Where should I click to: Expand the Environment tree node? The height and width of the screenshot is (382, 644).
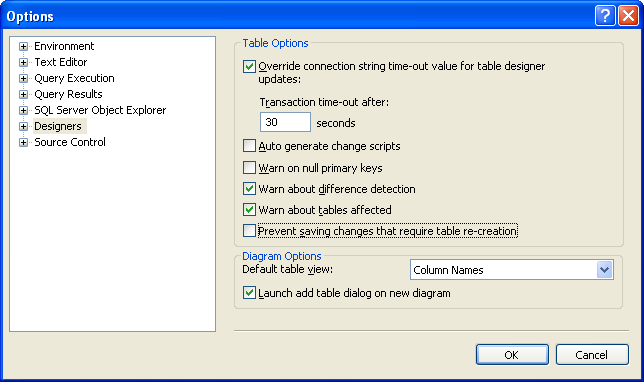click(23, 46)
